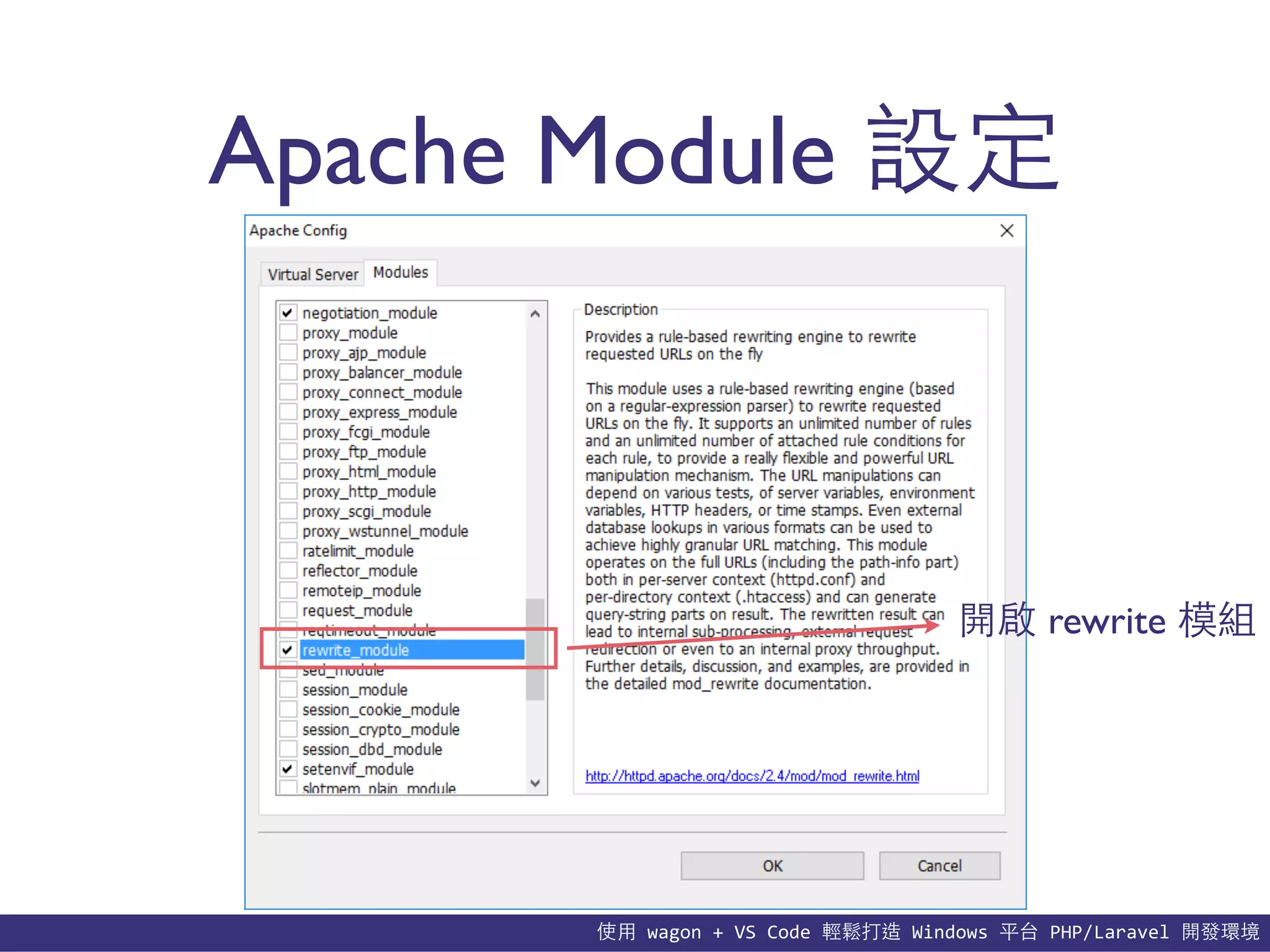Select the setenvif_module label
The height and width of the screenshot is (952, 1270).
[x=358, y=769]
